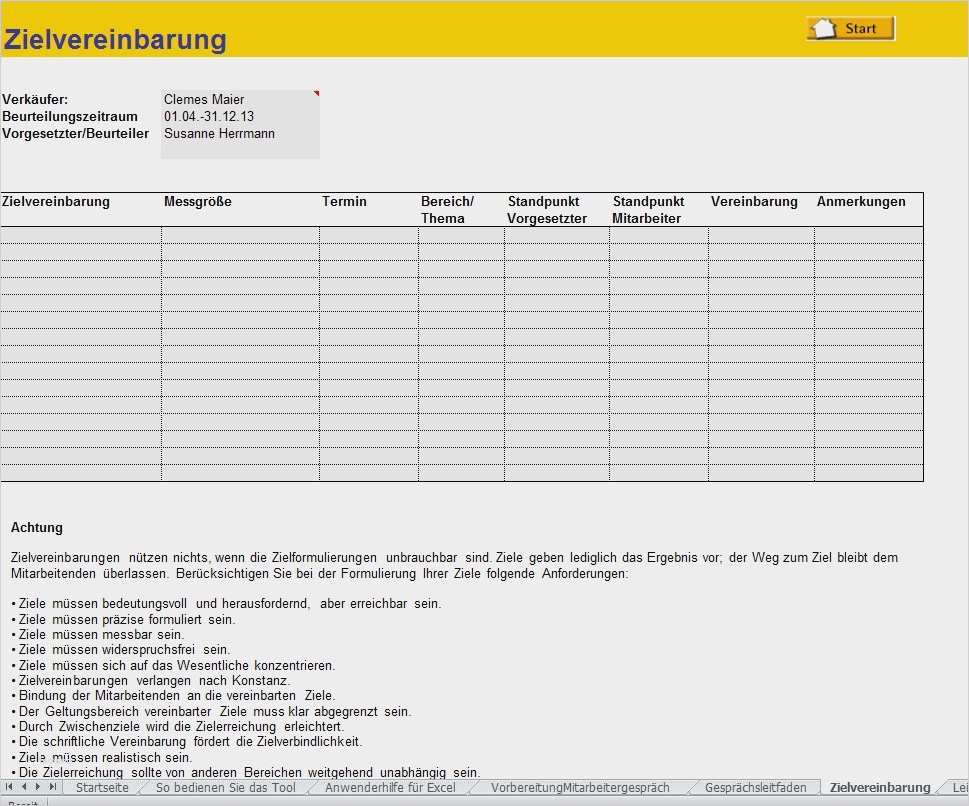Select the period cell 01.04.-31.12.13
This screenshot has height=806, width=969.
tap(240, 116)
